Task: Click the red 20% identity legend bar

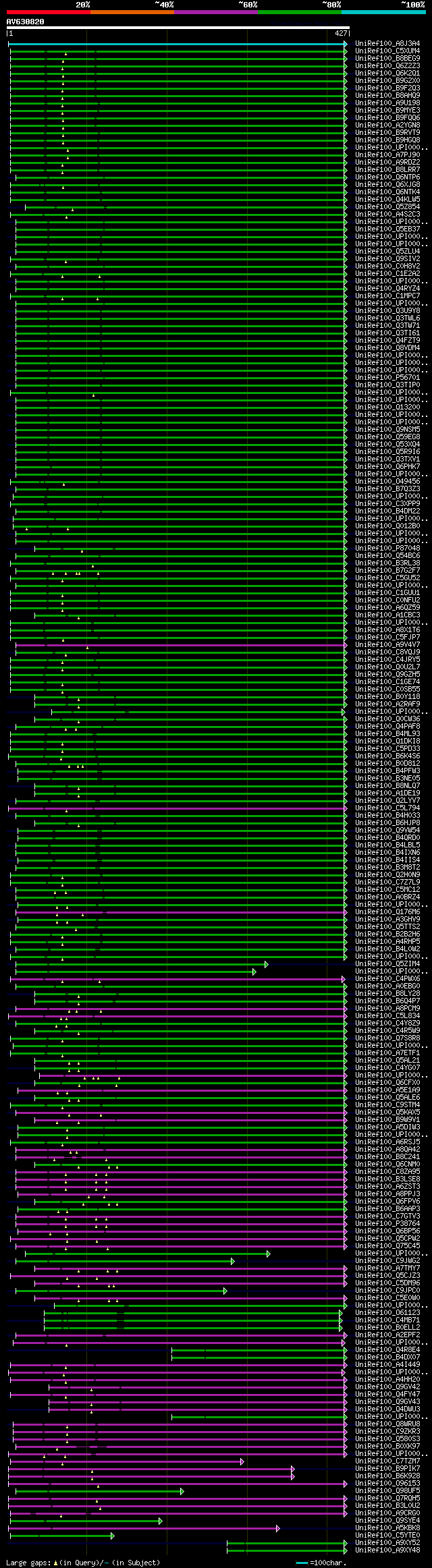Action: [x=48, y=12]
